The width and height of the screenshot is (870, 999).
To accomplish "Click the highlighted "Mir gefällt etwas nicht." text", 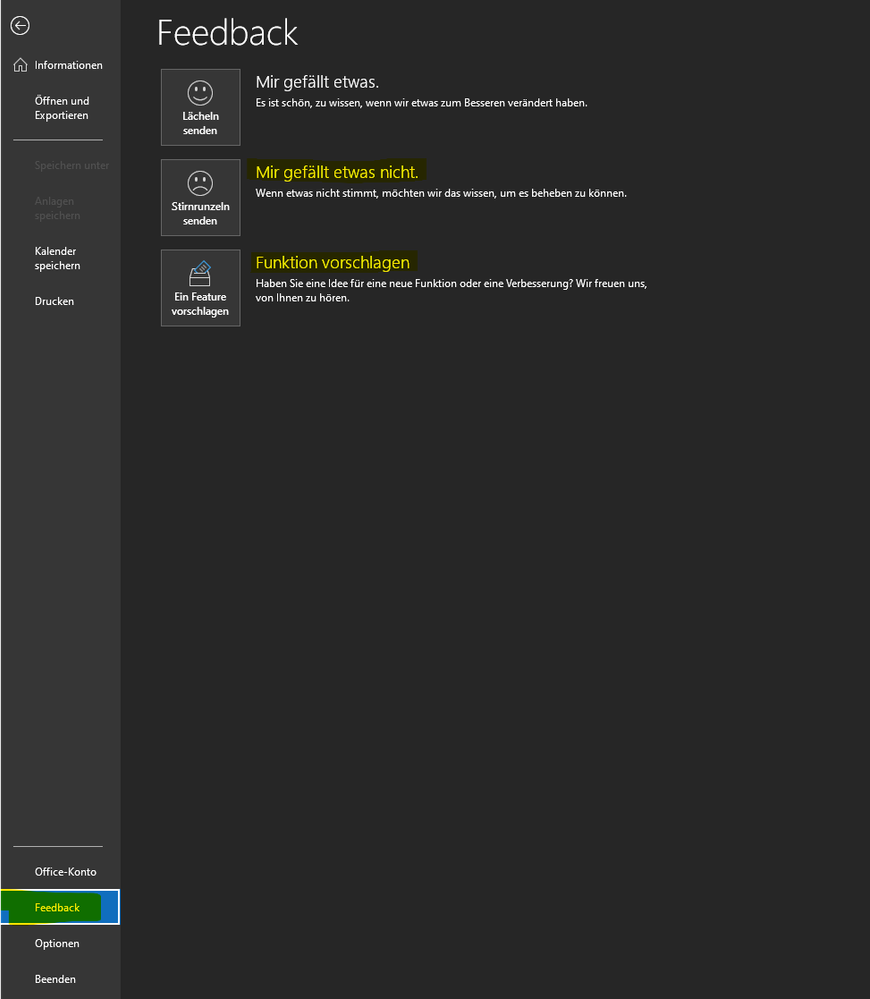I will coord(337,171).
